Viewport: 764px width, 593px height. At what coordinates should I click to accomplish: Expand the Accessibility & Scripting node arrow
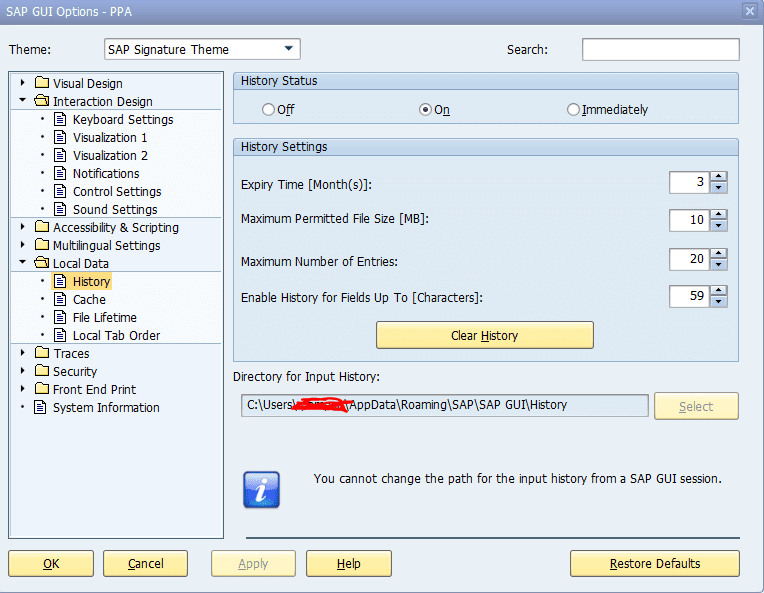[x=22, y=227]
